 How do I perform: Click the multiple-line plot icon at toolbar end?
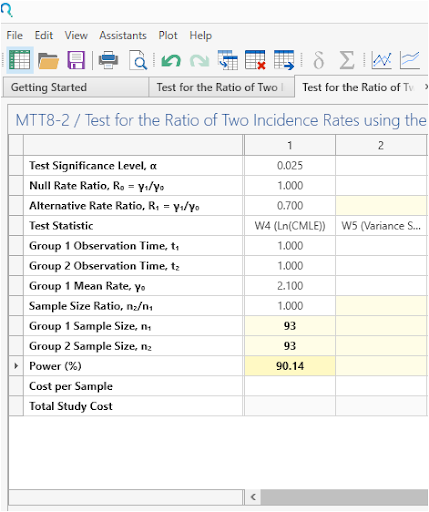[x=410, y=60]
